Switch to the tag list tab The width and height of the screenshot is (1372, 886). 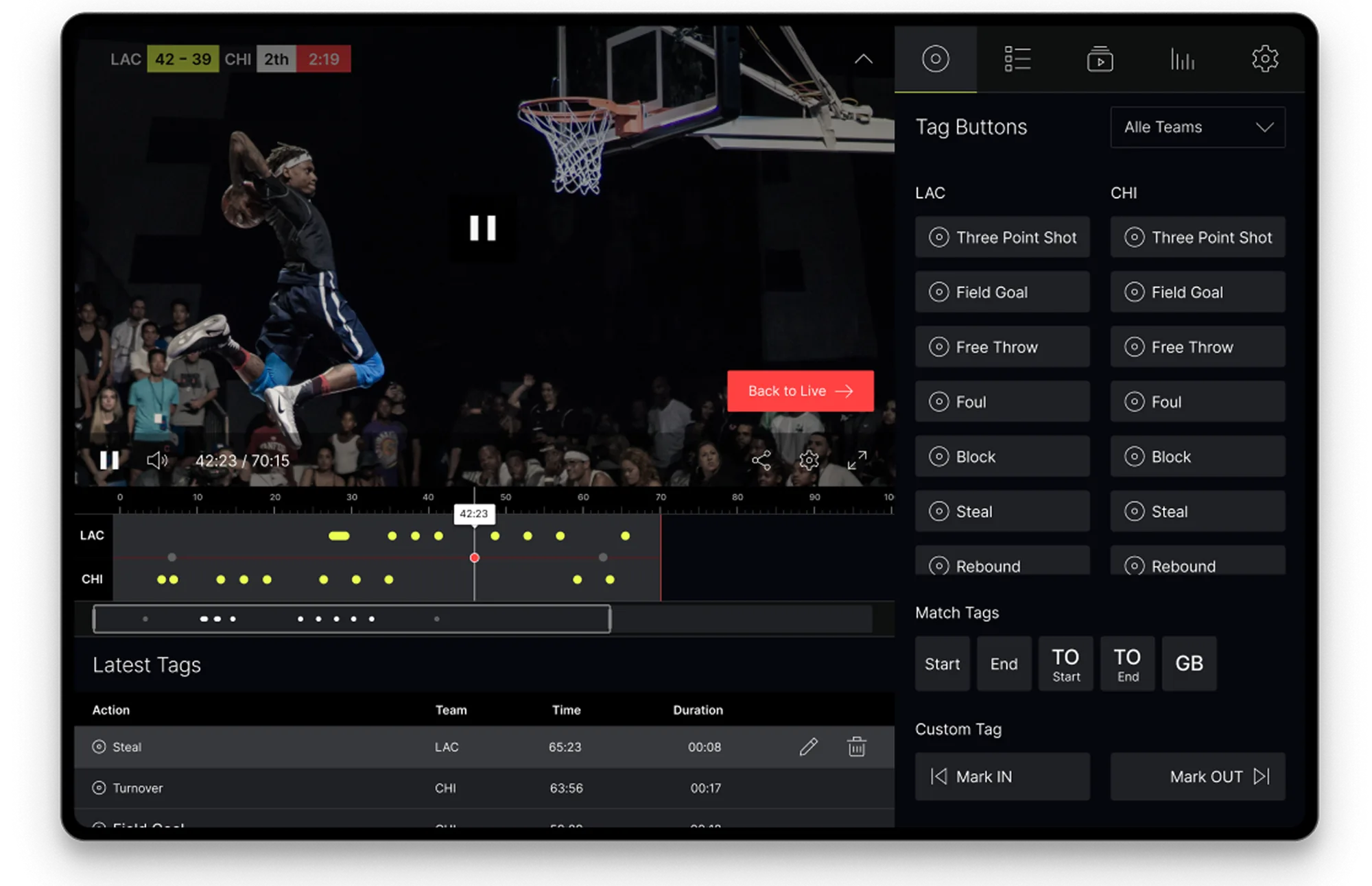coord(1017,59)
